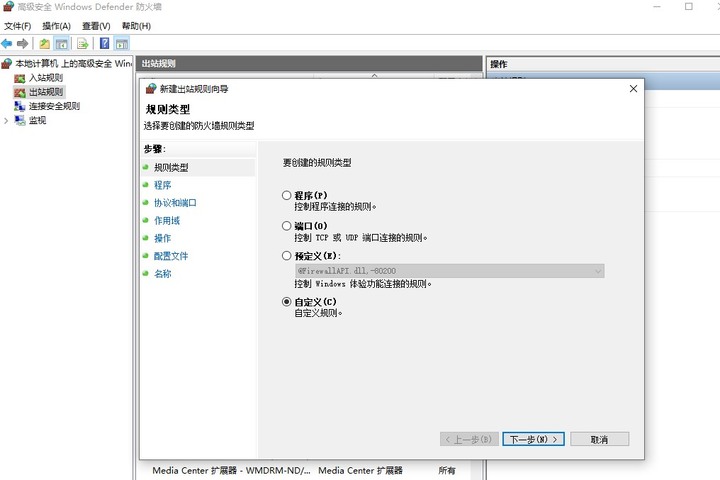
Task: Click the 规则类型 wizard step
Action: click(x=171, y=168)
